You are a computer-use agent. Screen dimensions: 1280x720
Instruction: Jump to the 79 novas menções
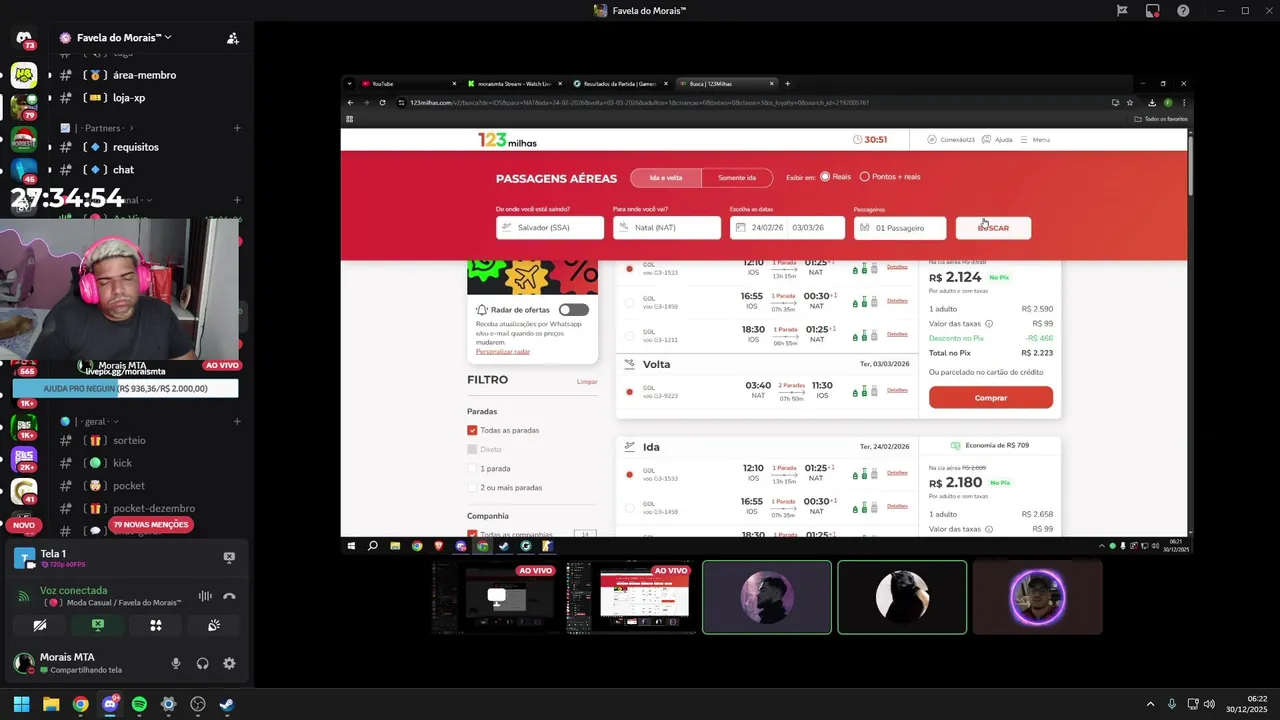[150, 525]
